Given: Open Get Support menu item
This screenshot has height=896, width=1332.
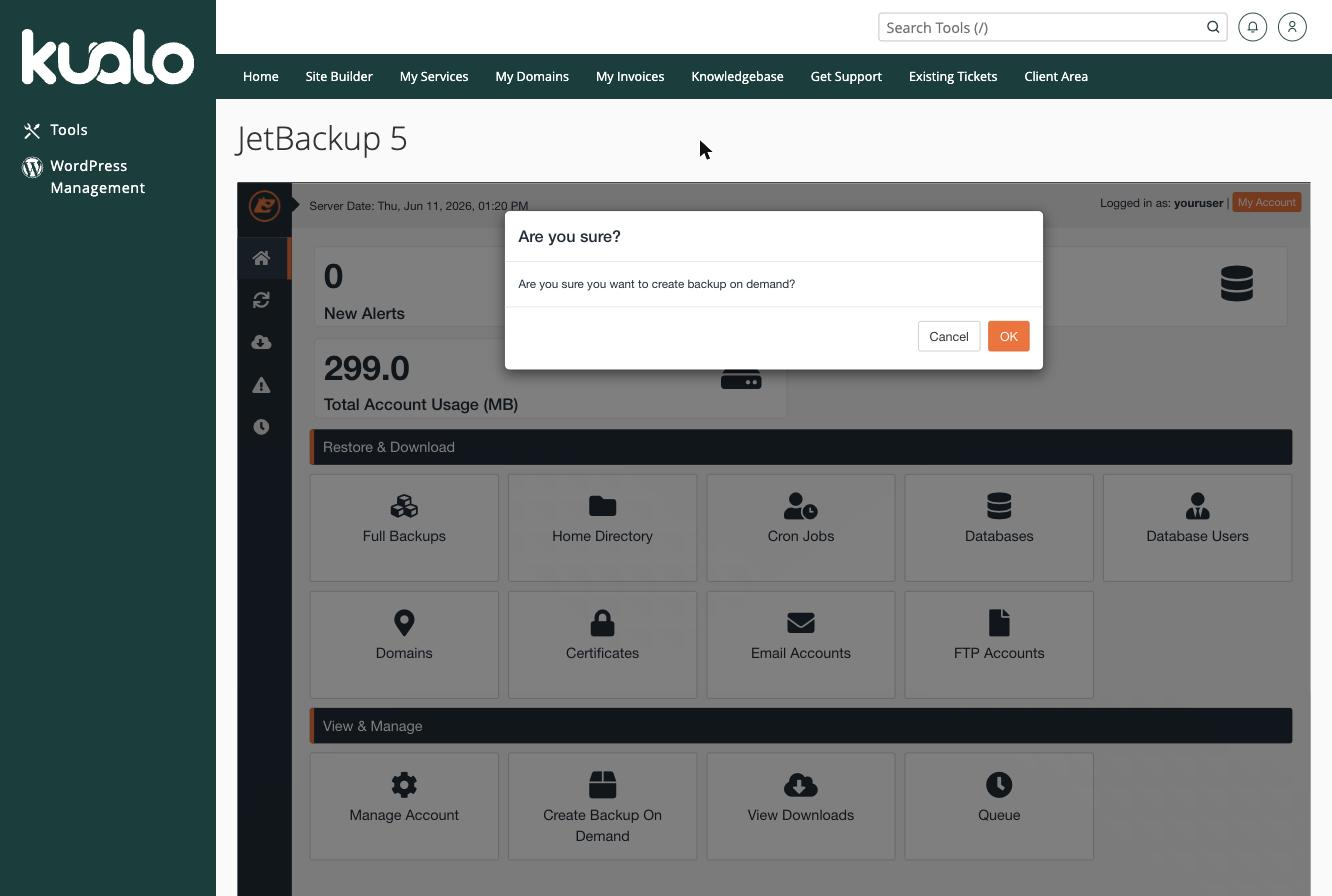Looking at the screenshot, I should click(846, 76).
